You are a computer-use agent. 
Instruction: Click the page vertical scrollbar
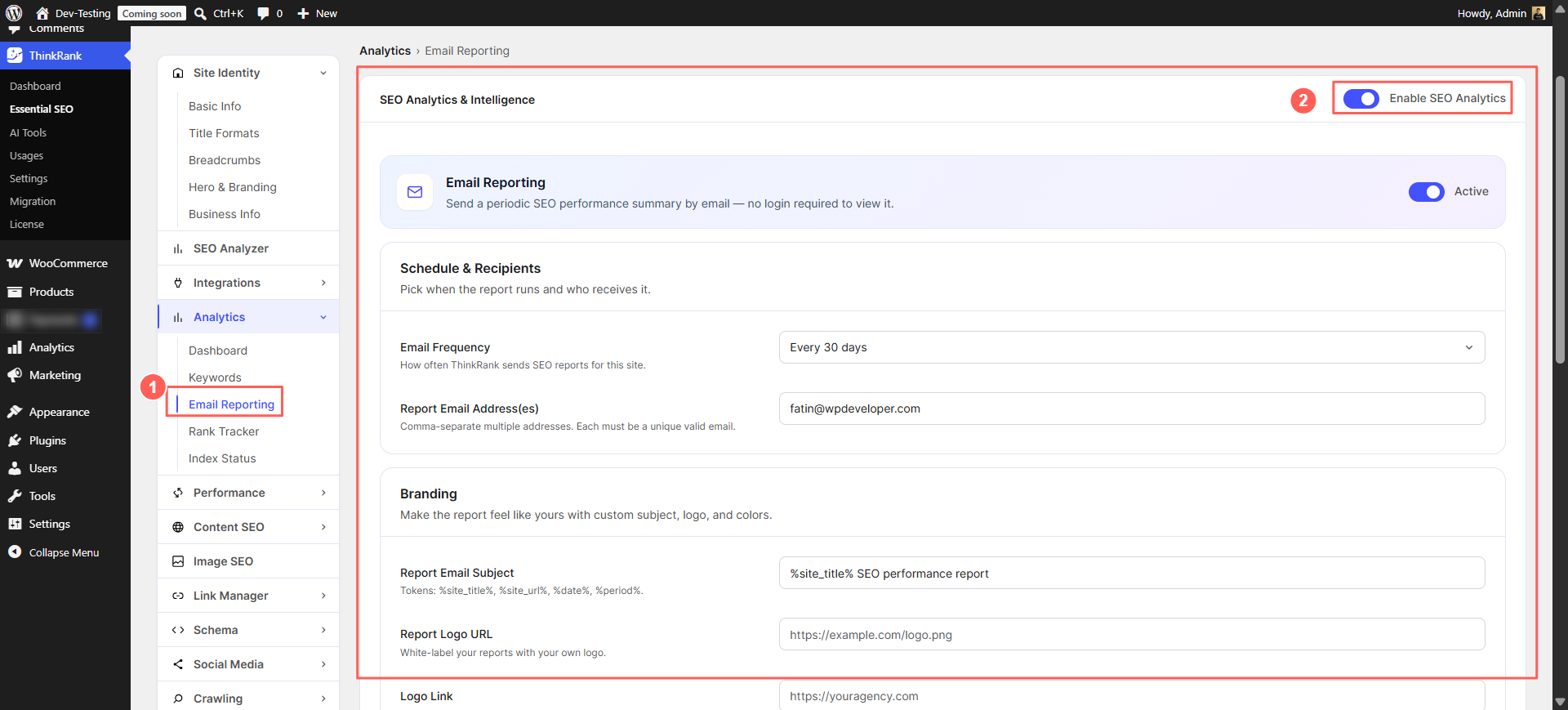tap(1560, 220)
